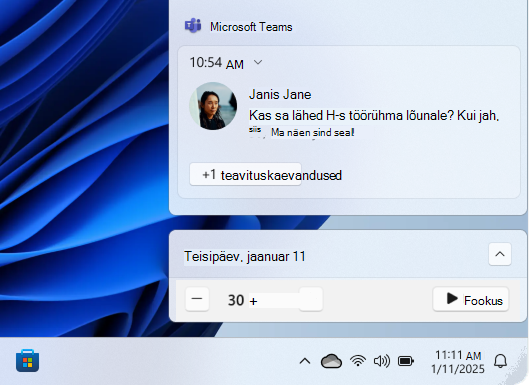Click the 10:54 AM notification timestamp
This screenshot has height=385, width=529.
[x=217, y=63]
